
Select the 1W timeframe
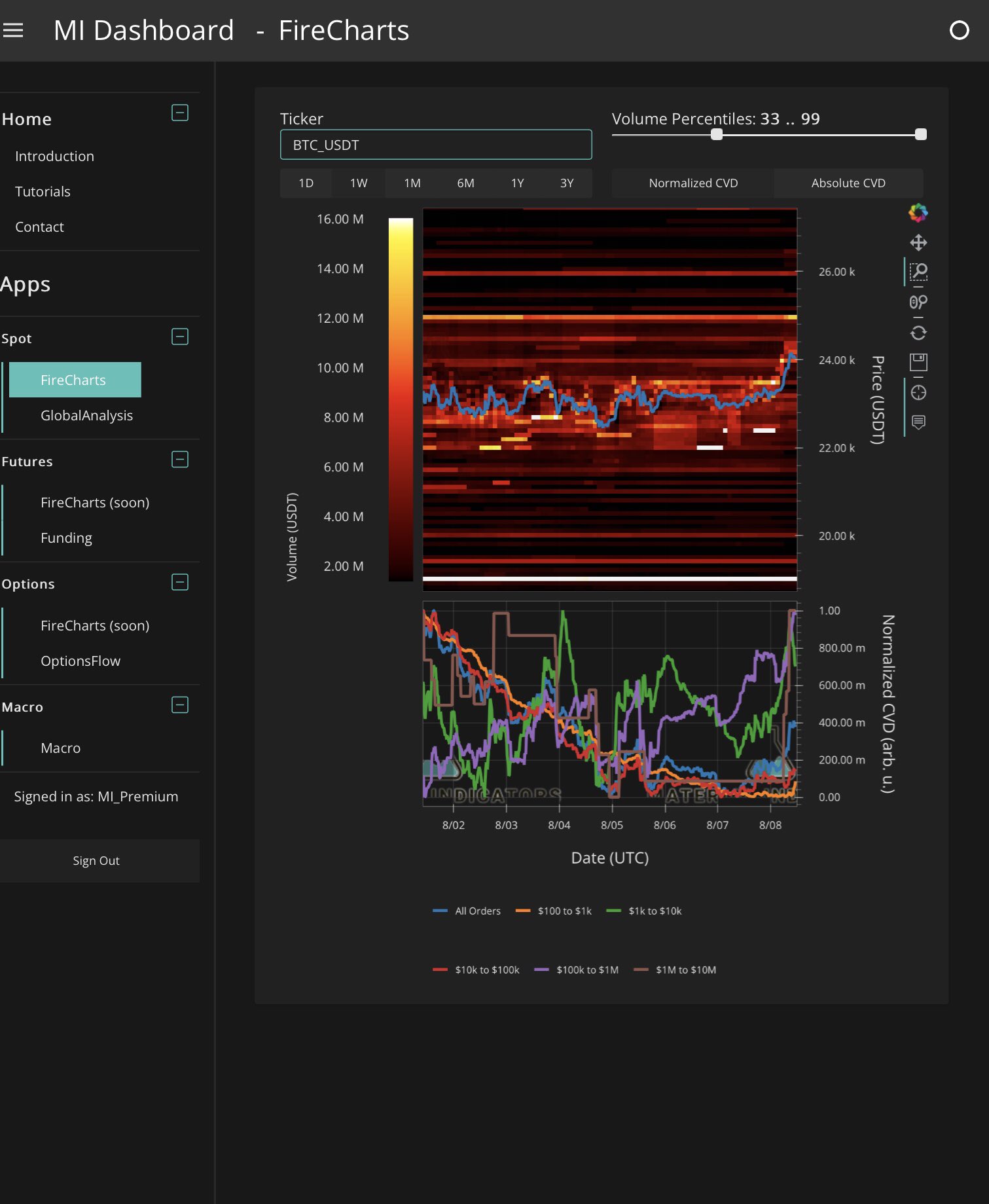[359, 183]
